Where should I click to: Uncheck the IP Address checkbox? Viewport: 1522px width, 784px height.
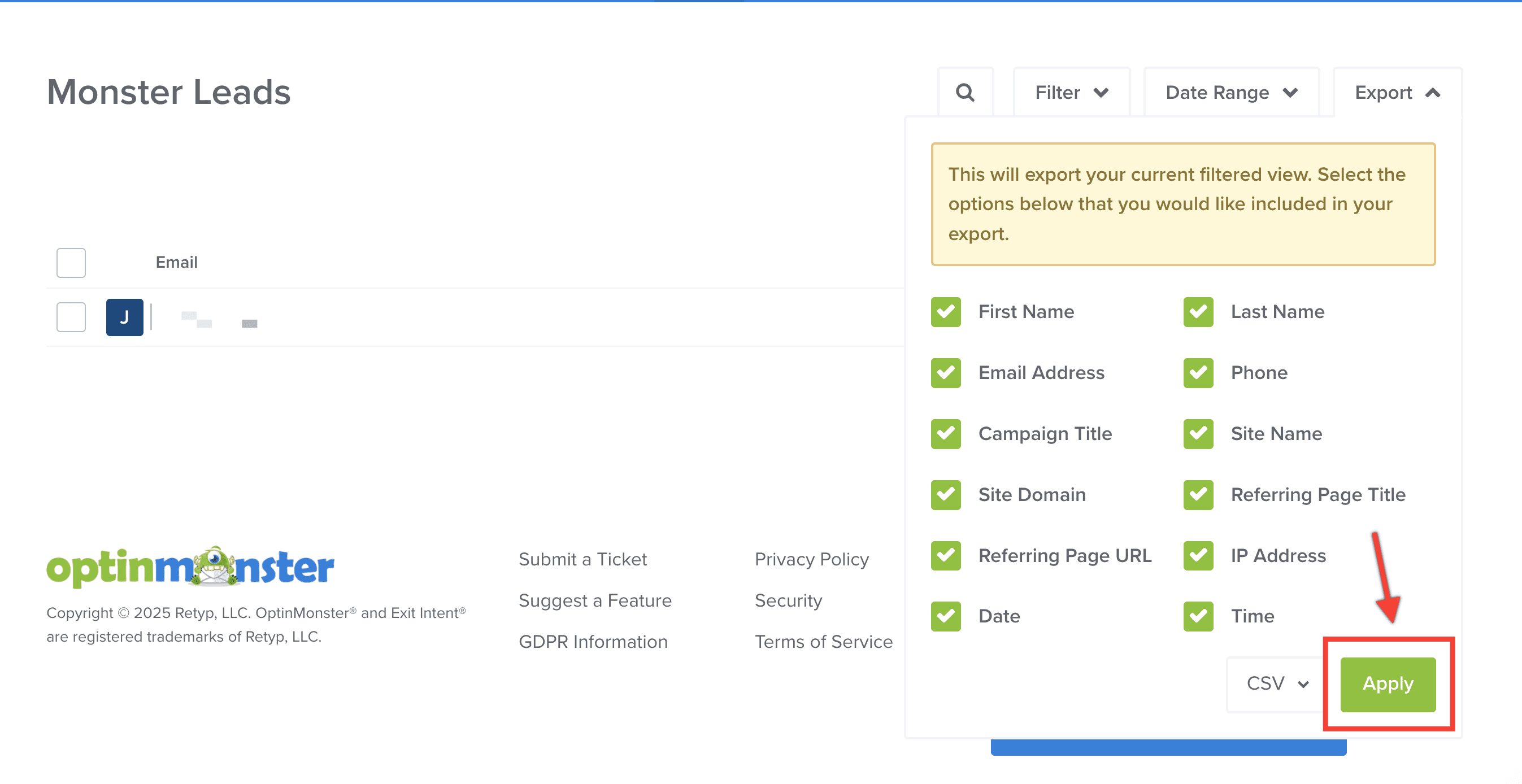click(1198, 555)
